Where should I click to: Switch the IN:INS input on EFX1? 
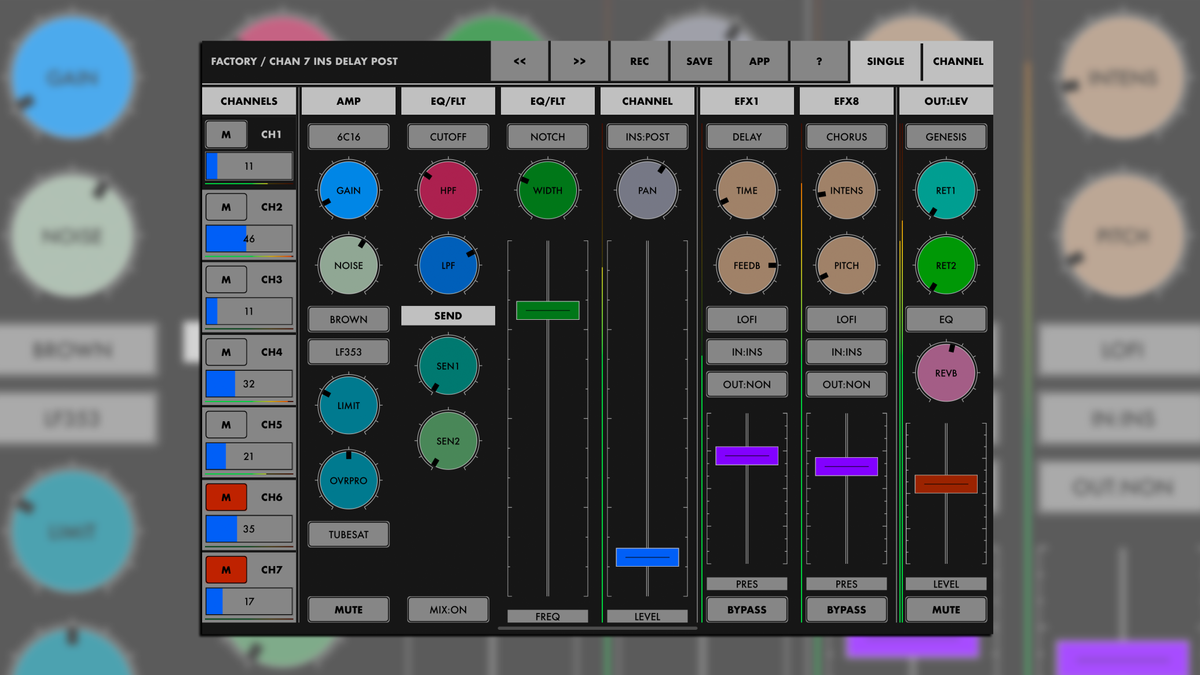click(746, 351)
